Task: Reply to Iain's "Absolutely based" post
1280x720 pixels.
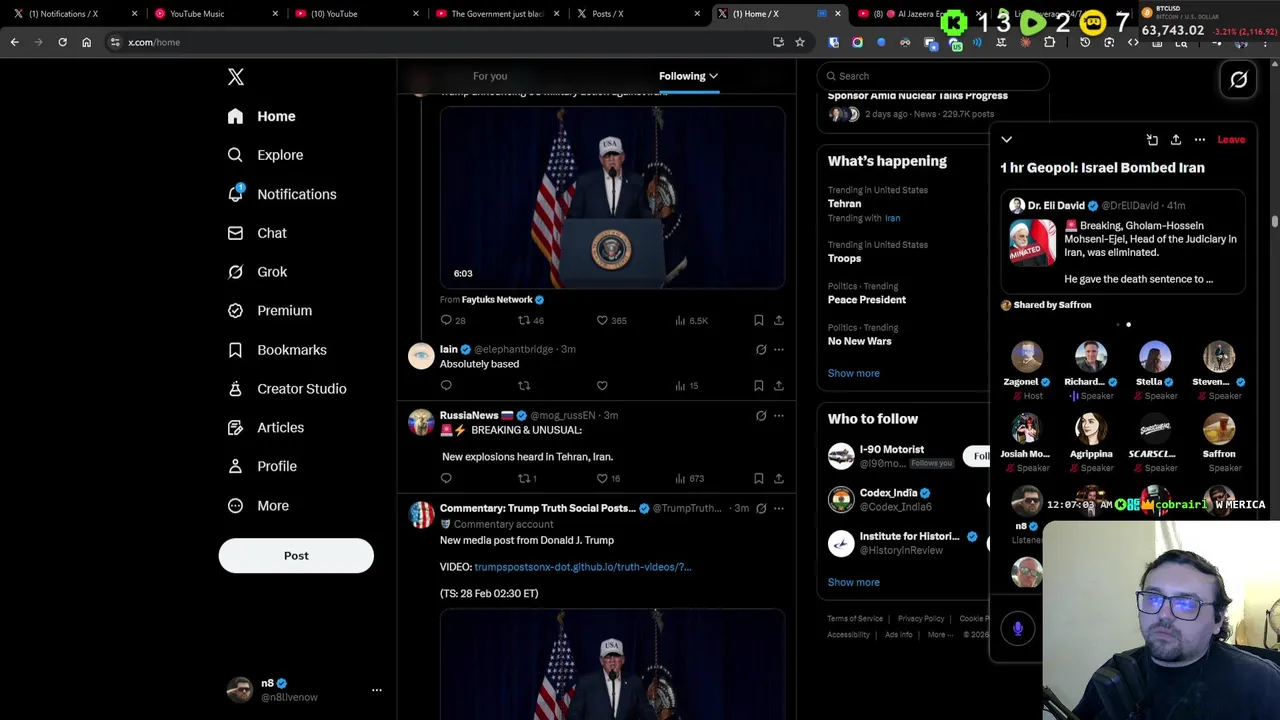Action: click(x=446, y=385)
